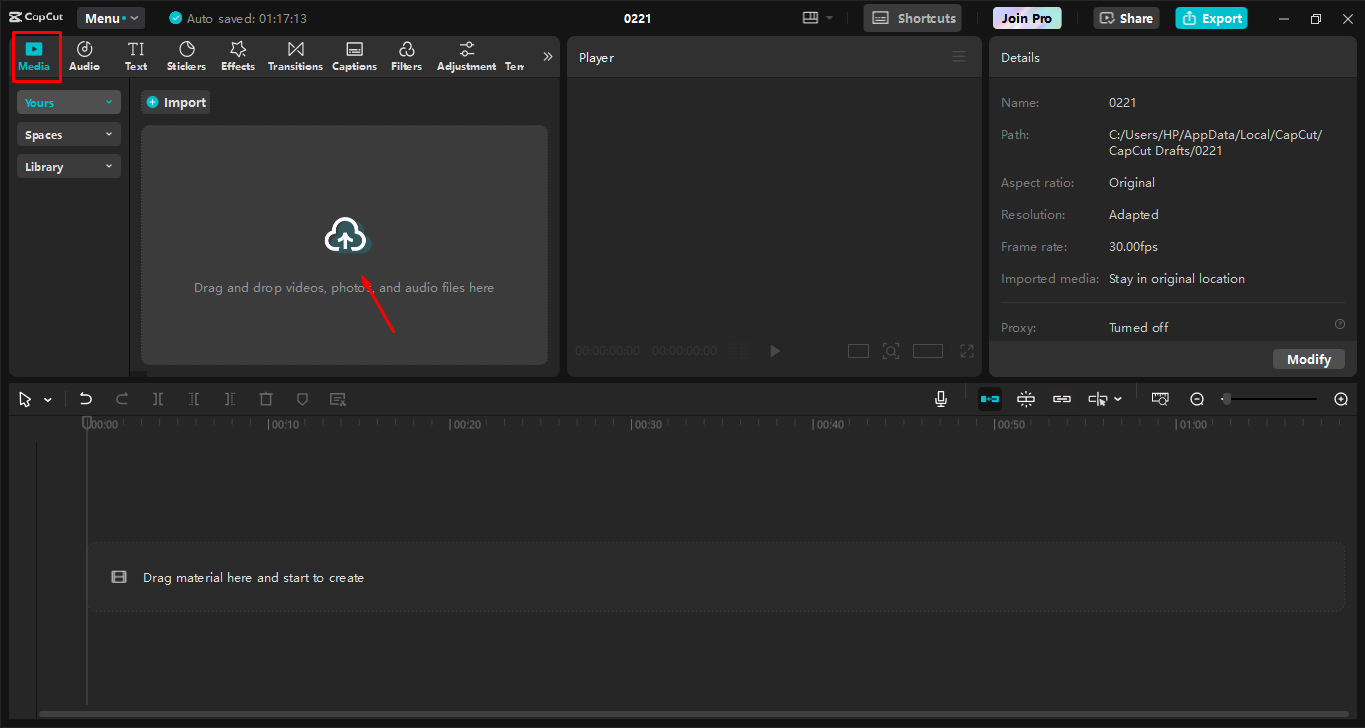Open the selection tool mode dropdown
The image size is (1365, 728).
pyautogui.click(x=47, y=399)
